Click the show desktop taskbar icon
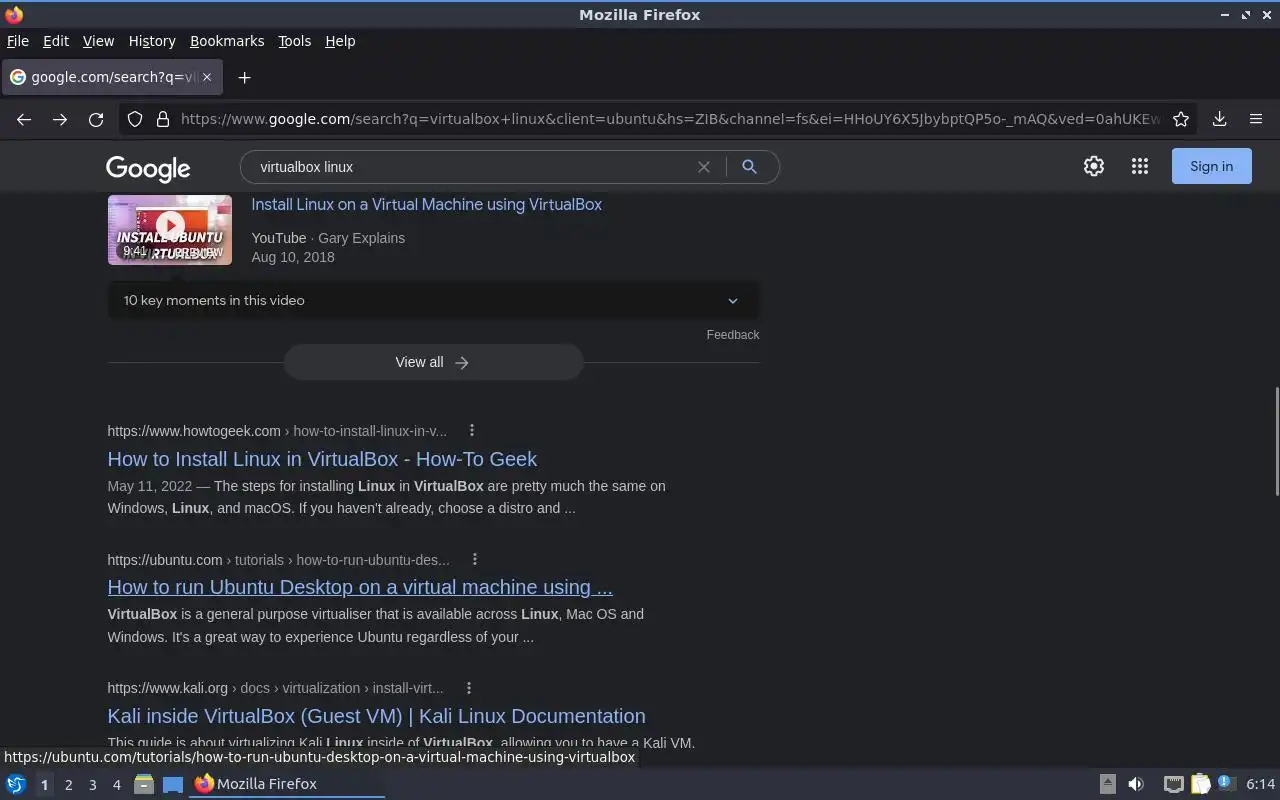This screenshot has width=1280, height=800. point(173,784)
